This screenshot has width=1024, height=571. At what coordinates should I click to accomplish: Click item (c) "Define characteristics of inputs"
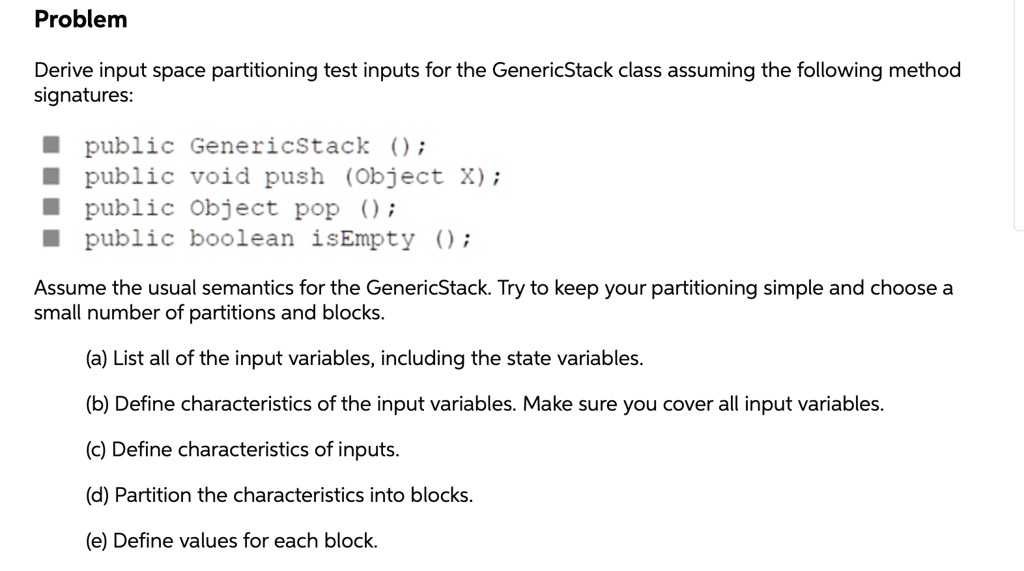tap(243, 450)
